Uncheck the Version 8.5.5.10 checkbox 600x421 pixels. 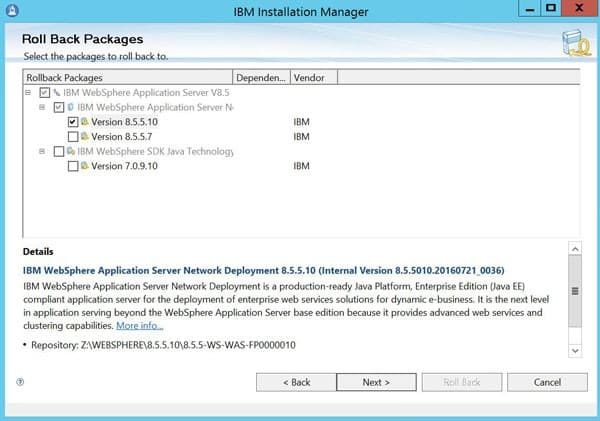click(x=73, y=122)
